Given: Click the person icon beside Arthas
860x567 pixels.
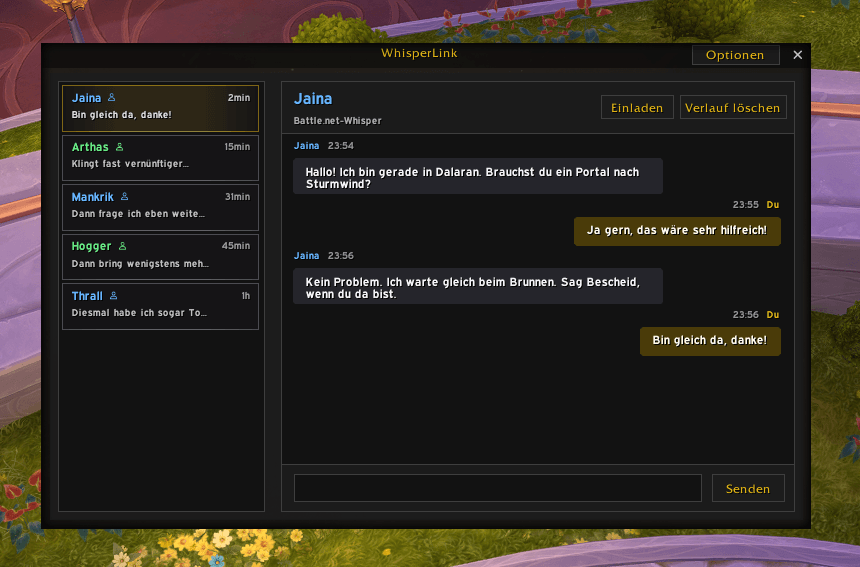Looking at the screenshot, I should 120,147.
